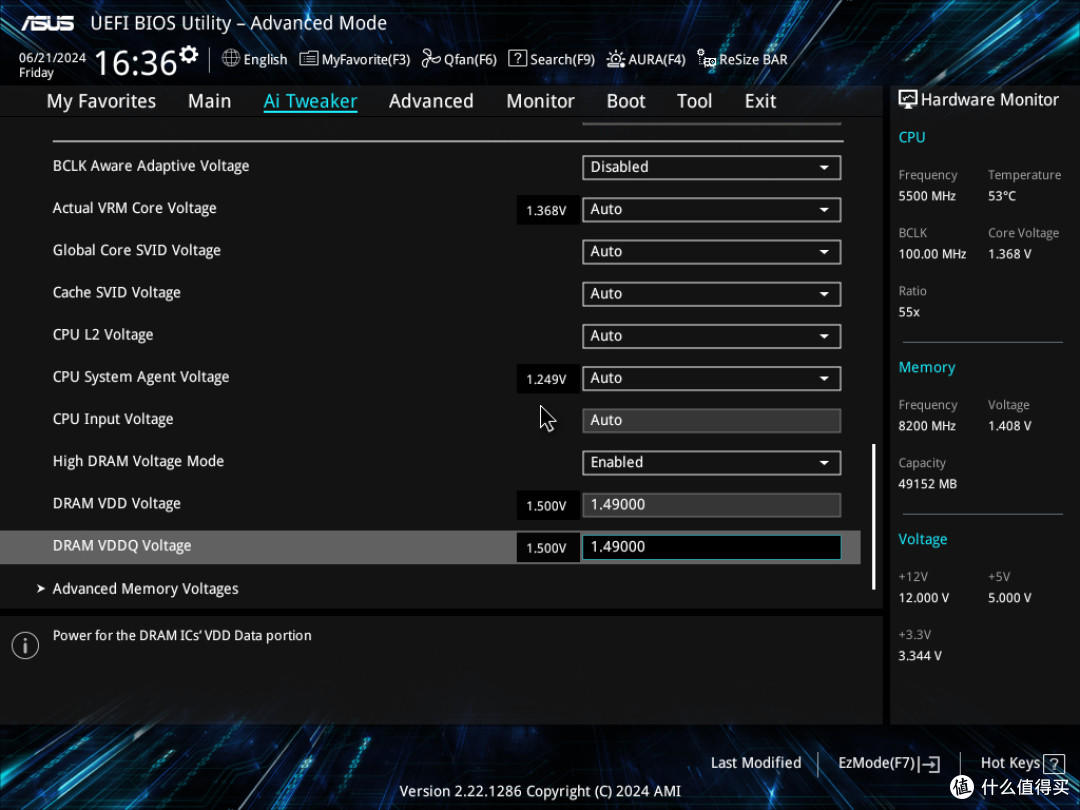Open Search(F9) question mark icon
The image size is (1080, 810).
pos(517,59)
